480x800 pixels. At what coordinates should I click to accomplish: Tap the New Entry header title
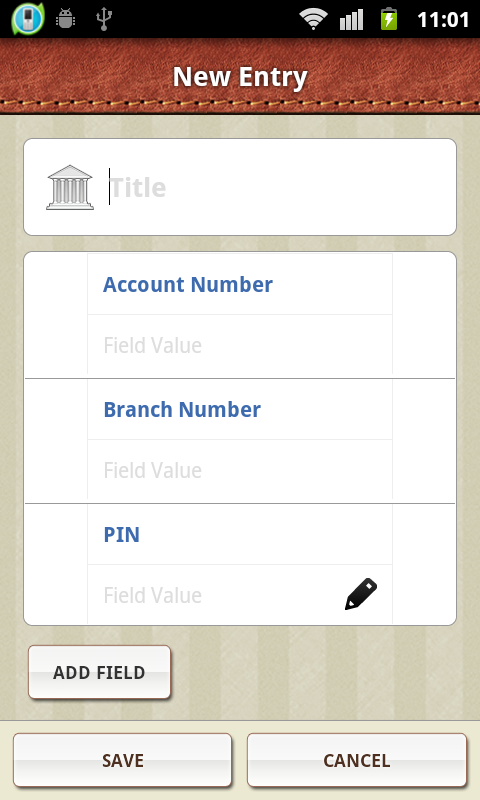coord(240,77)
